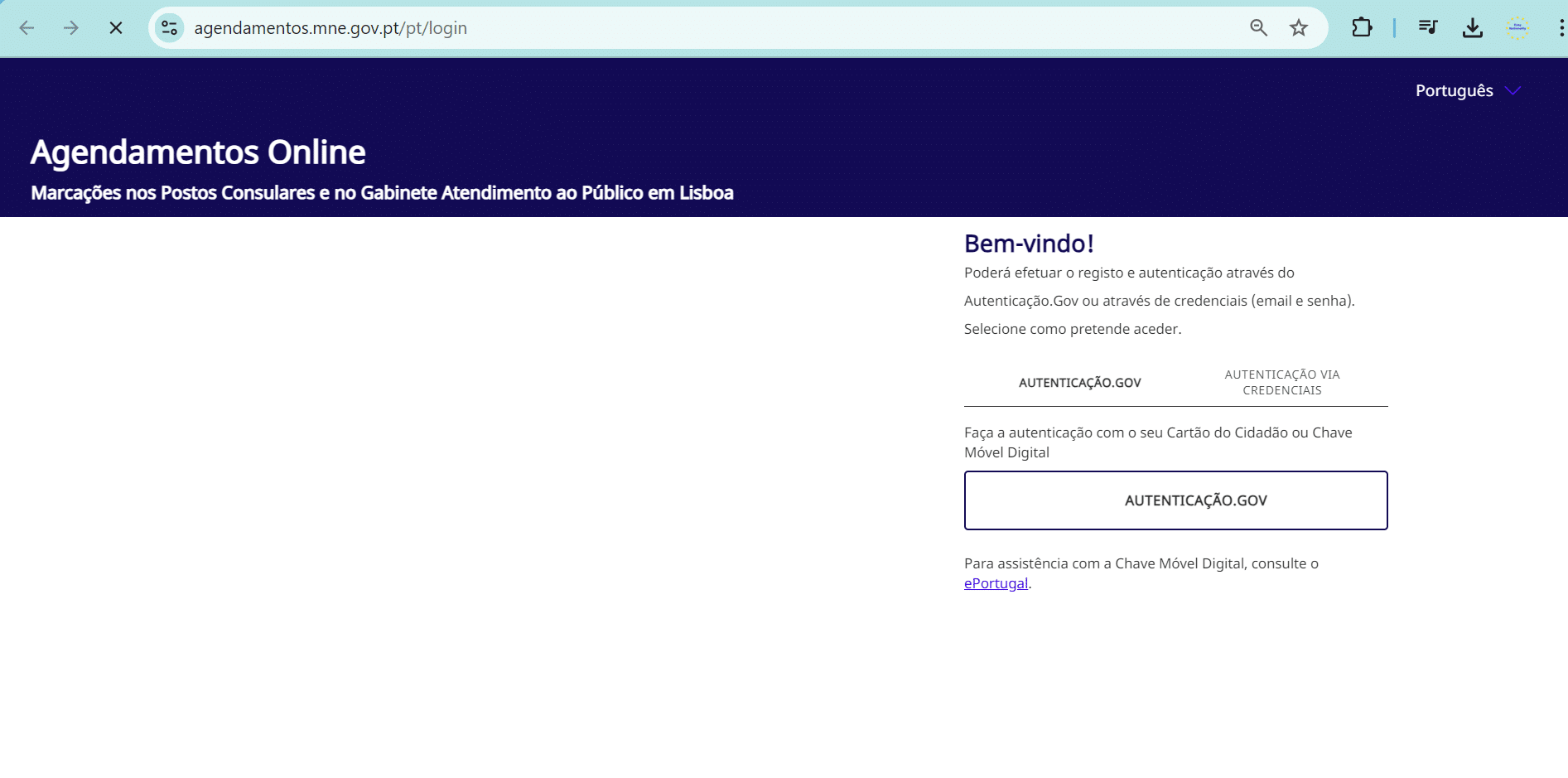
Task: Click the large AUTENTICAÇÃO.GOV button
Action: (x=1176, y=500)
